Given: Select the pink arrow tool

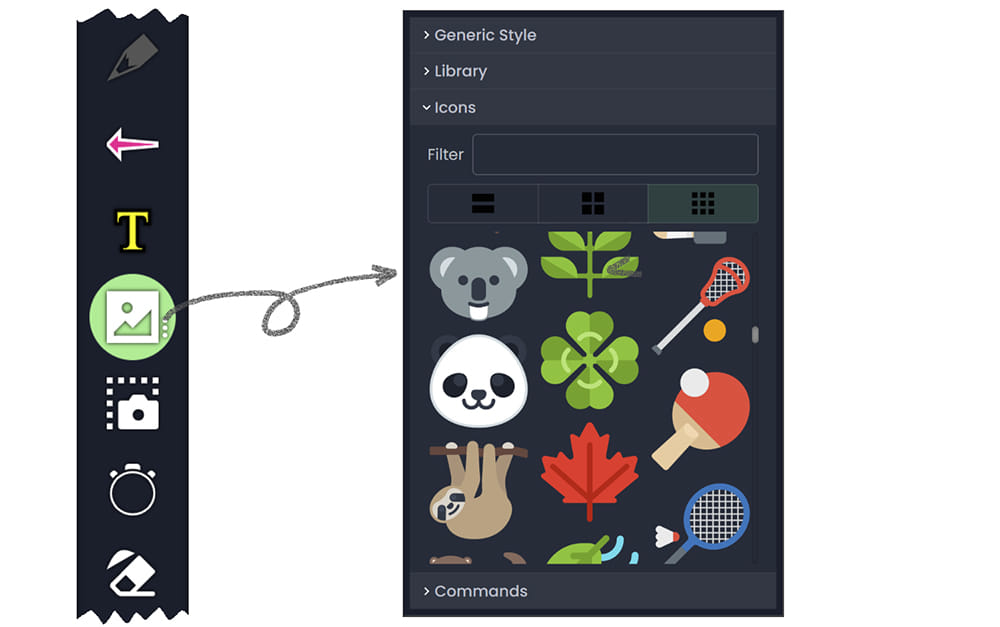Looking at the screenshot, I should [132, 144].
